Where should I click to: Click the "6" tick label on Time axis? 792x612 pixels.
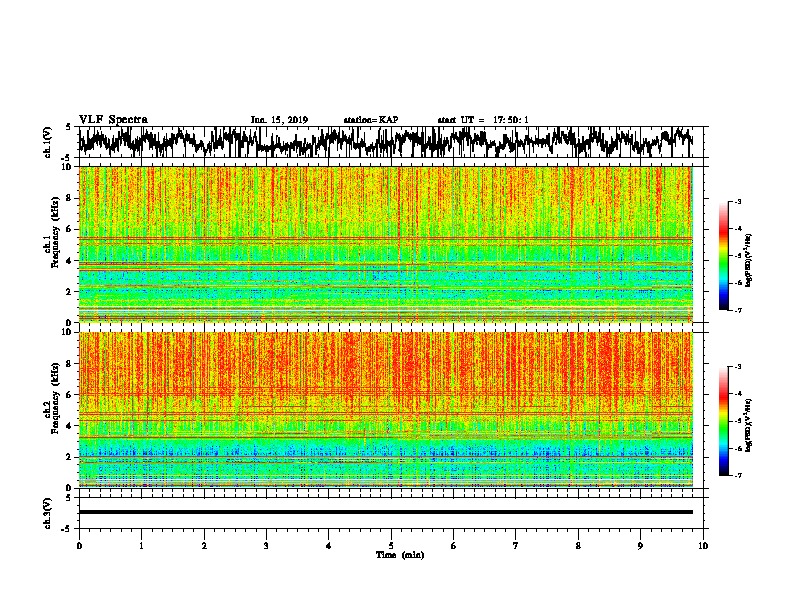pyautogui.click(x=454, y=546)
